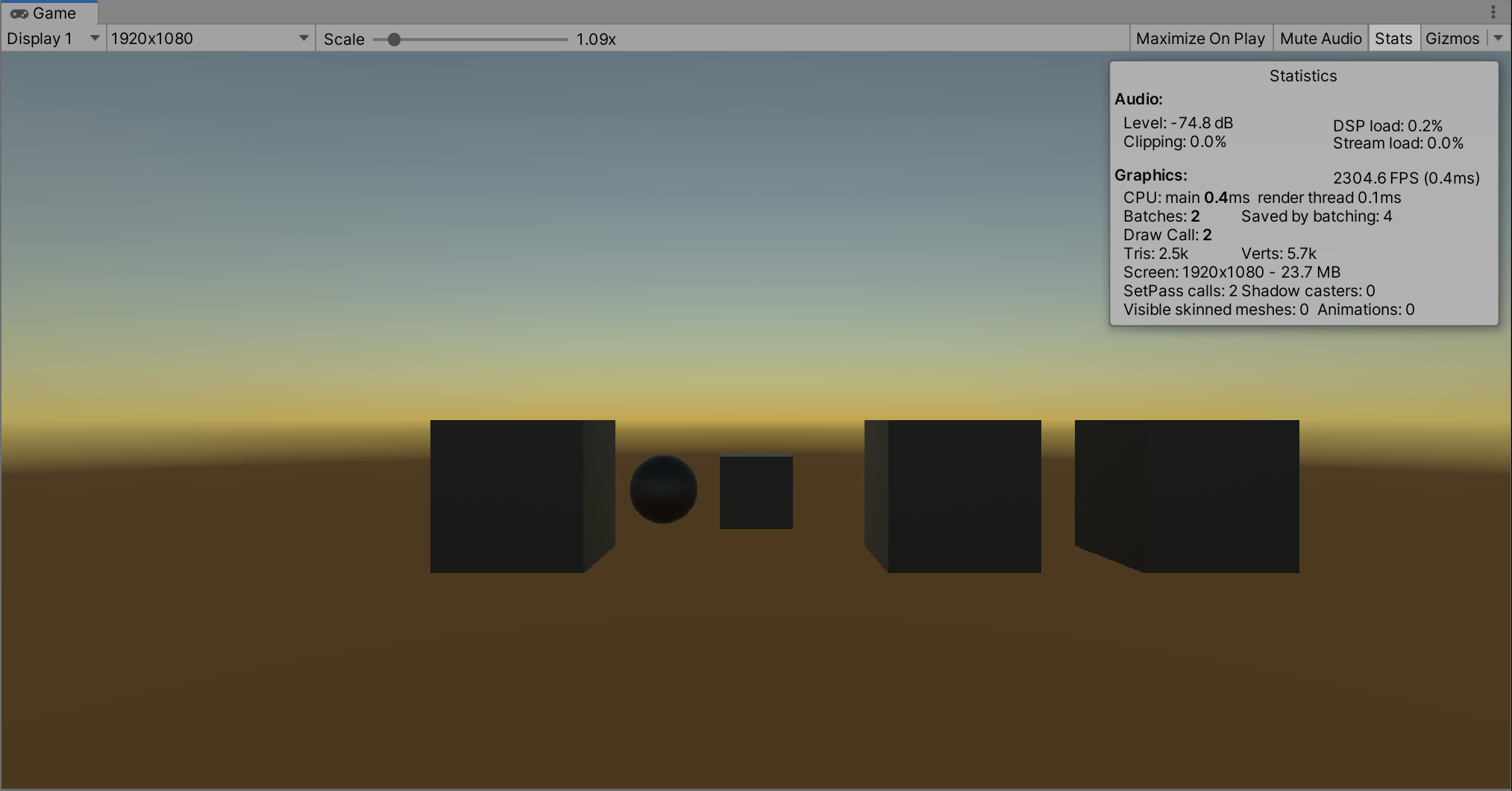This screenshot has height=791, width=1512.
Task: Toggle the Gizmos button
Action: 1452,38
